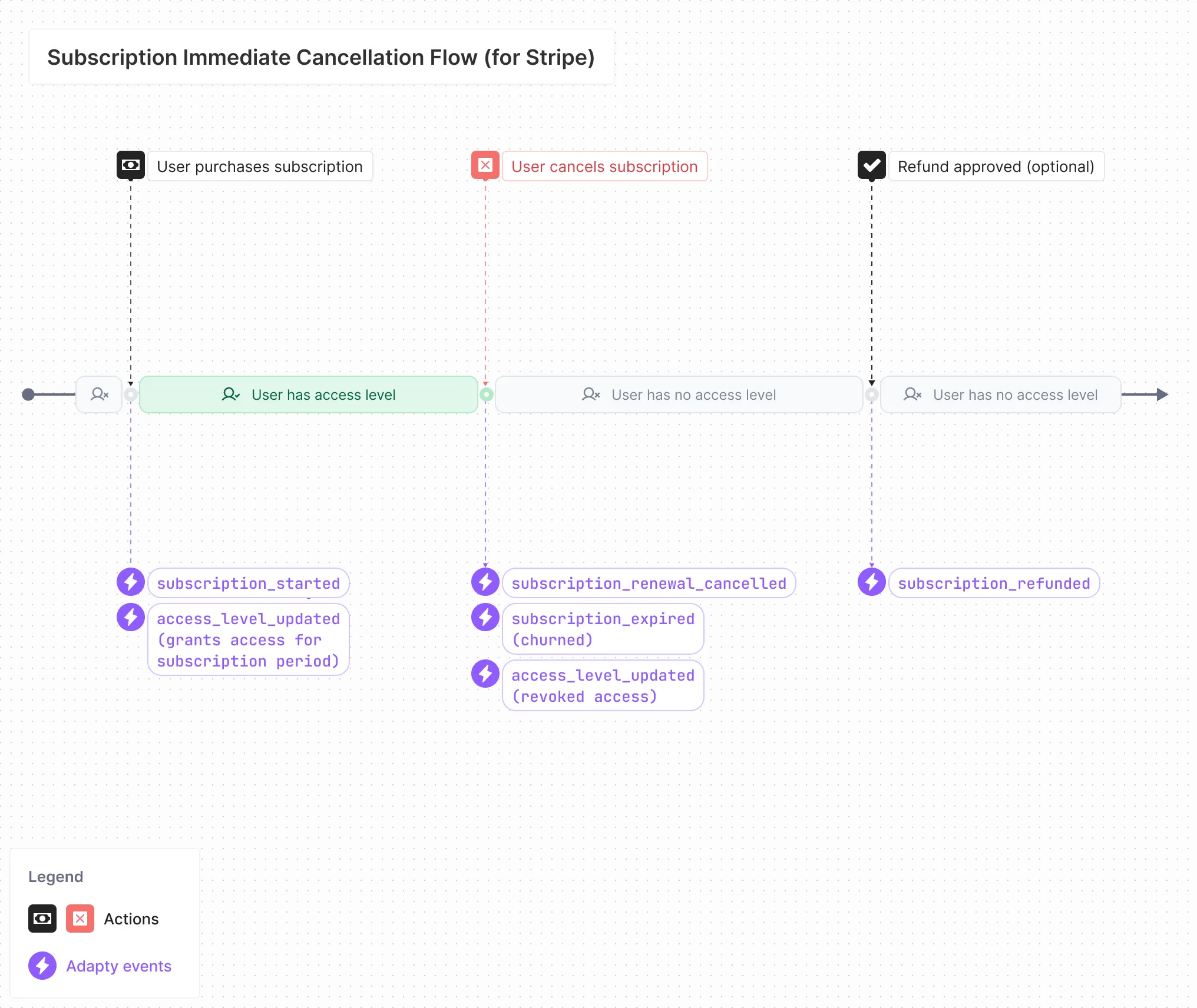Viewport: 1197px width, 1008px height.
Task: Click the money icon beside User purchases subscription
Action: point(131,165)
